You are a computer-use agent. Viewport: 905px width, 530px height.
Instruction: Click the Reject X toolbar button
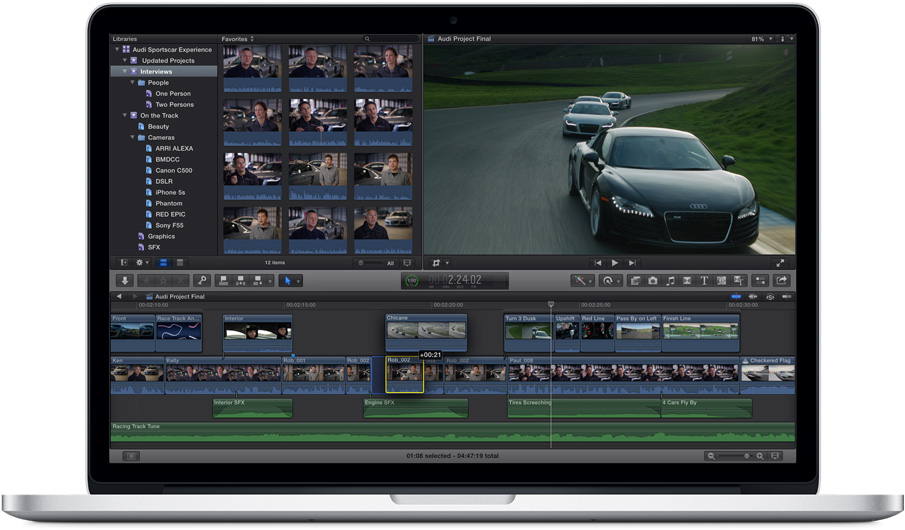(x=181, y=281)
